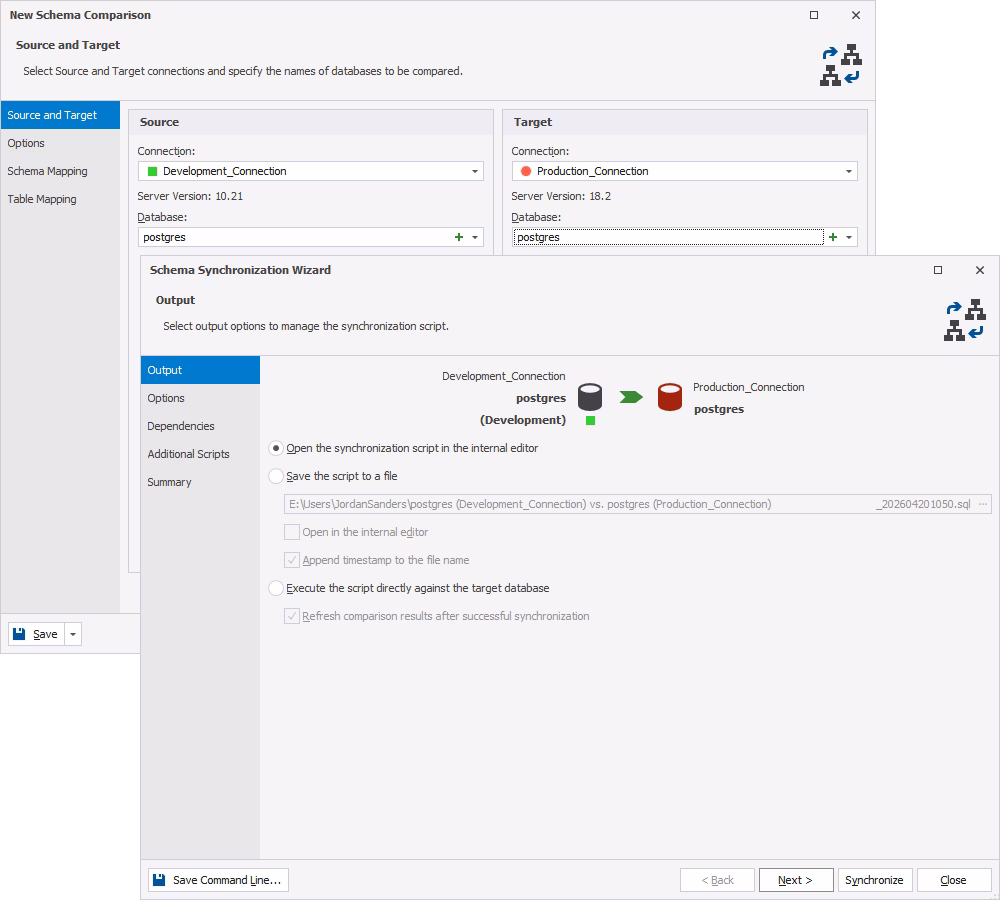Select Execute the script directly against target database
This screenshot has height=900, width=1000.
tap(276, 588)
